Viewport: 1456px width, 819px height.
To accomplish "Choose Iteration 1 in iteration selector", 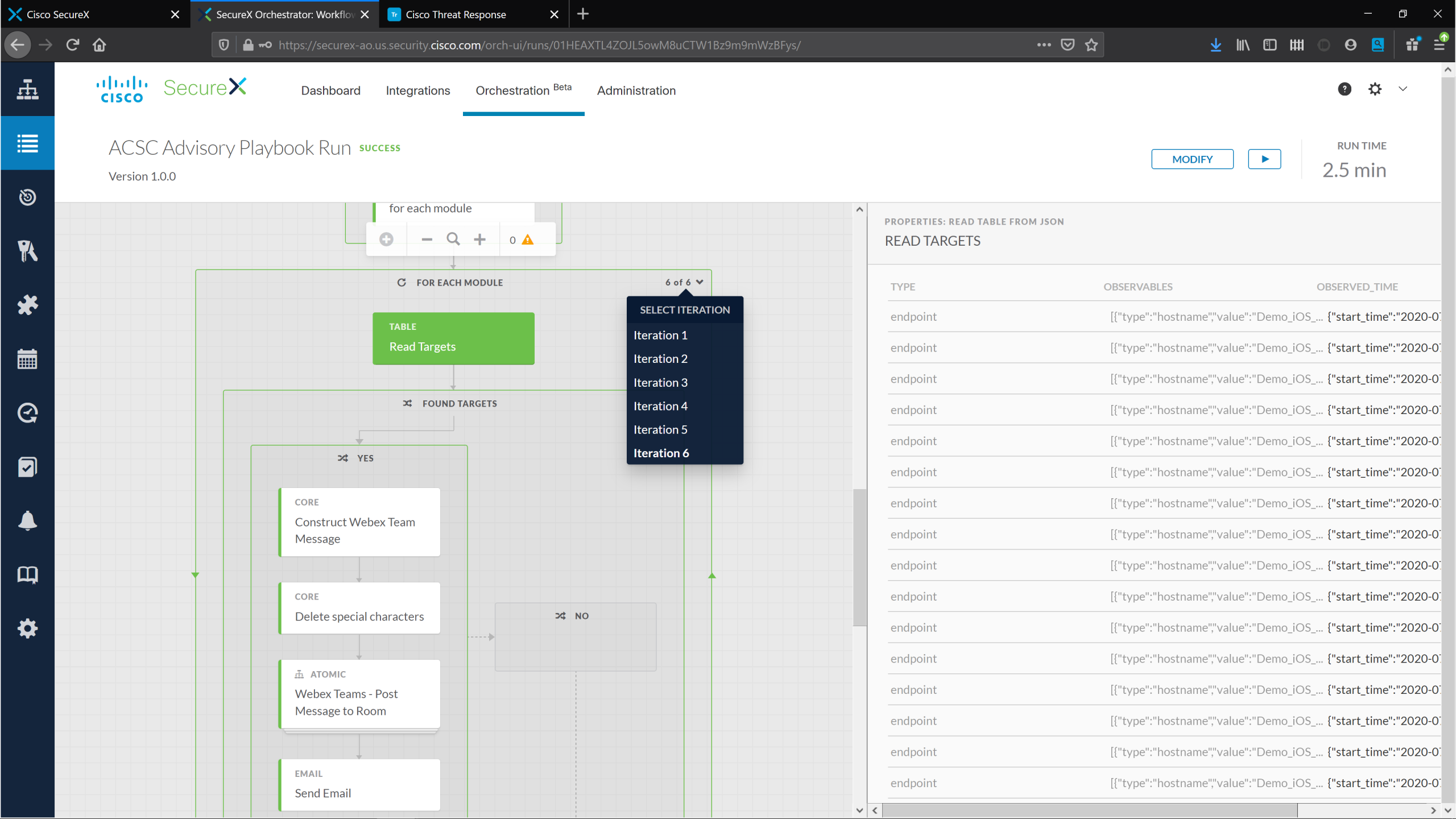I will coord(660,335).
